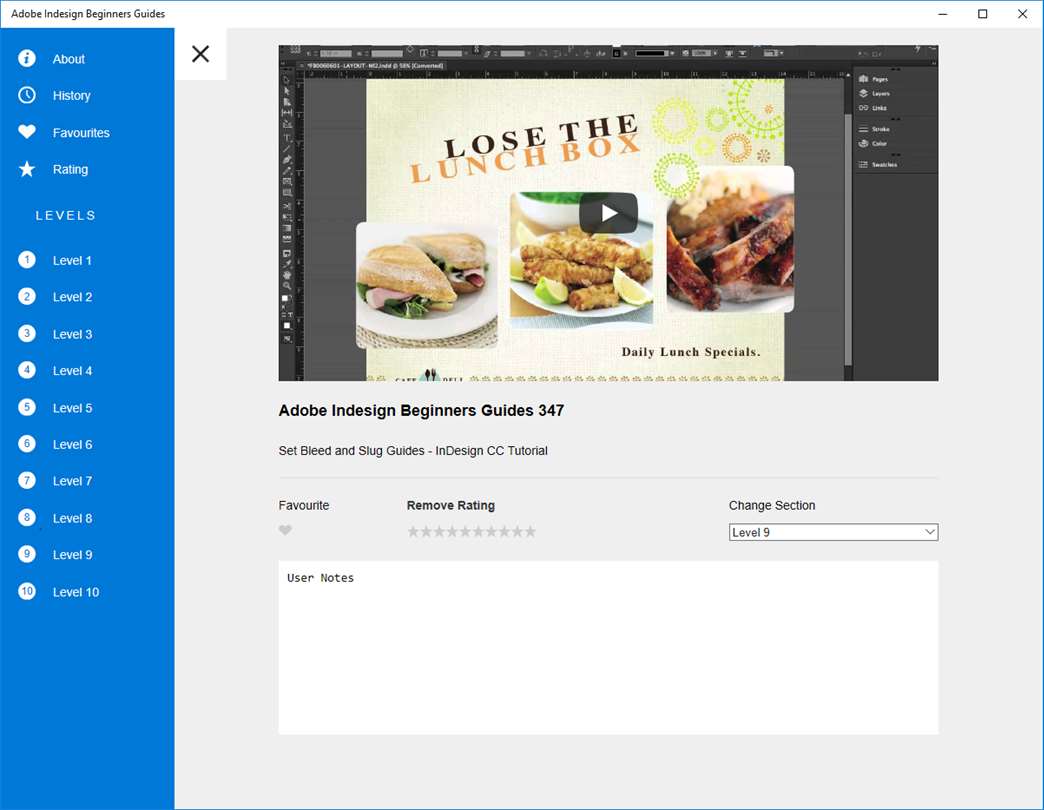Click the 'Favourite' label above the heart
This screenshot has height=810, width=1044.
(304, 505)
